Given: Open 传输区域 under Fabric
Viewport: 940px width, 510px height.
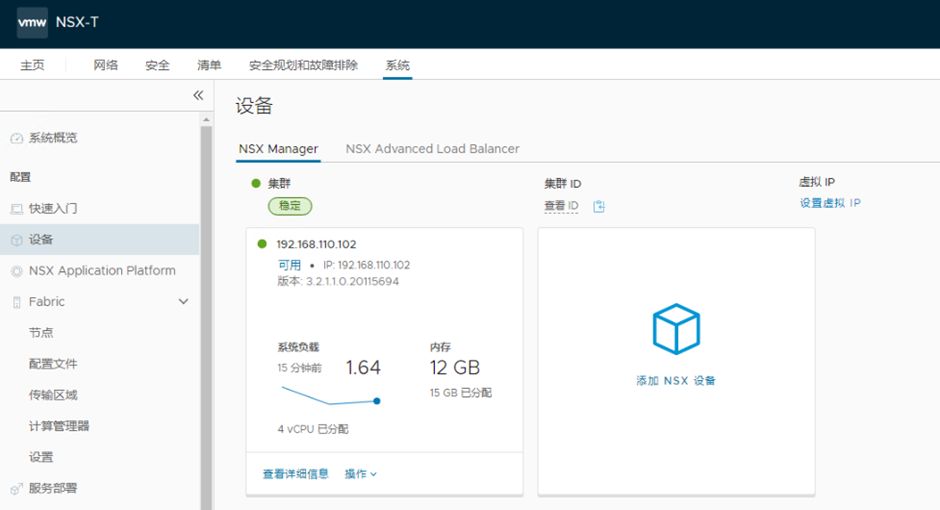Looking at the screenshot, I should click(x=53, y=395).
